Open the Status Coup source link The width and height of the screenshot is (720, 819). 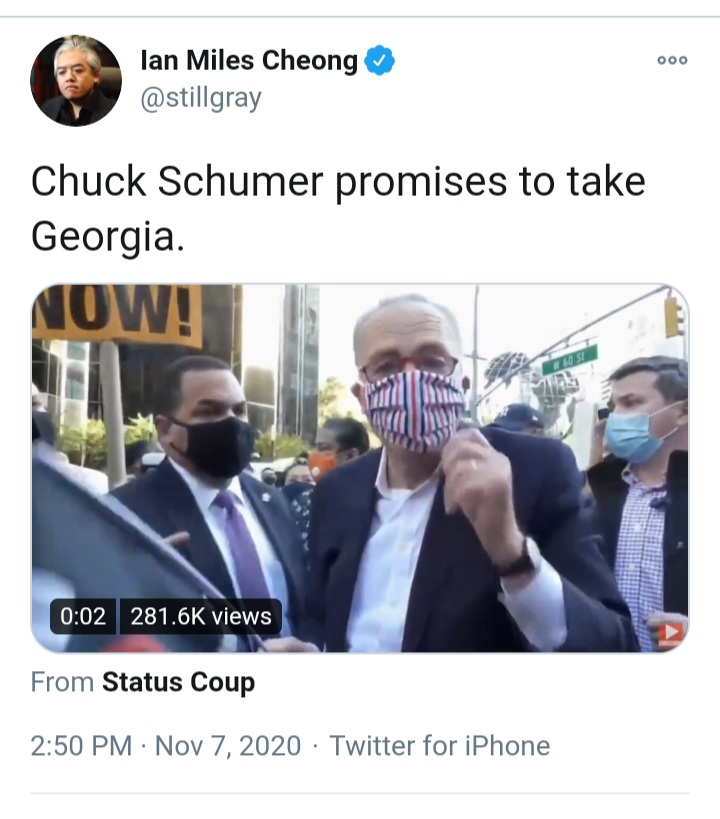(178, 682)
